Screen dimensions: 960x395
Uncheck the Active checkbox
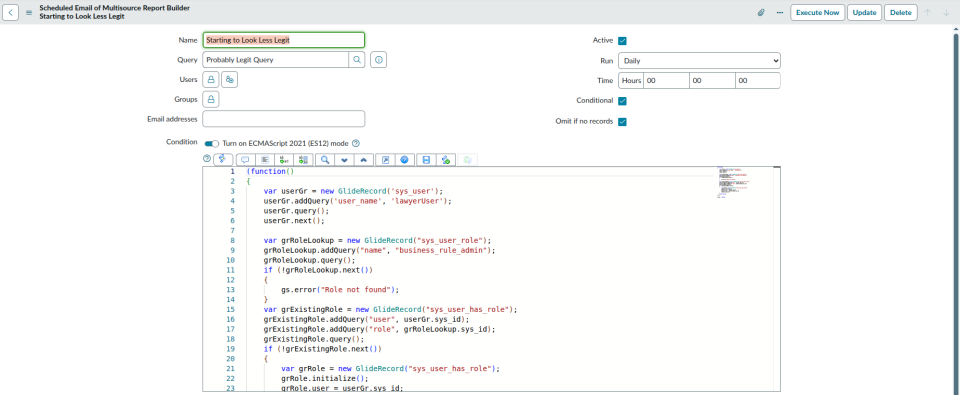tap(623, 40)
